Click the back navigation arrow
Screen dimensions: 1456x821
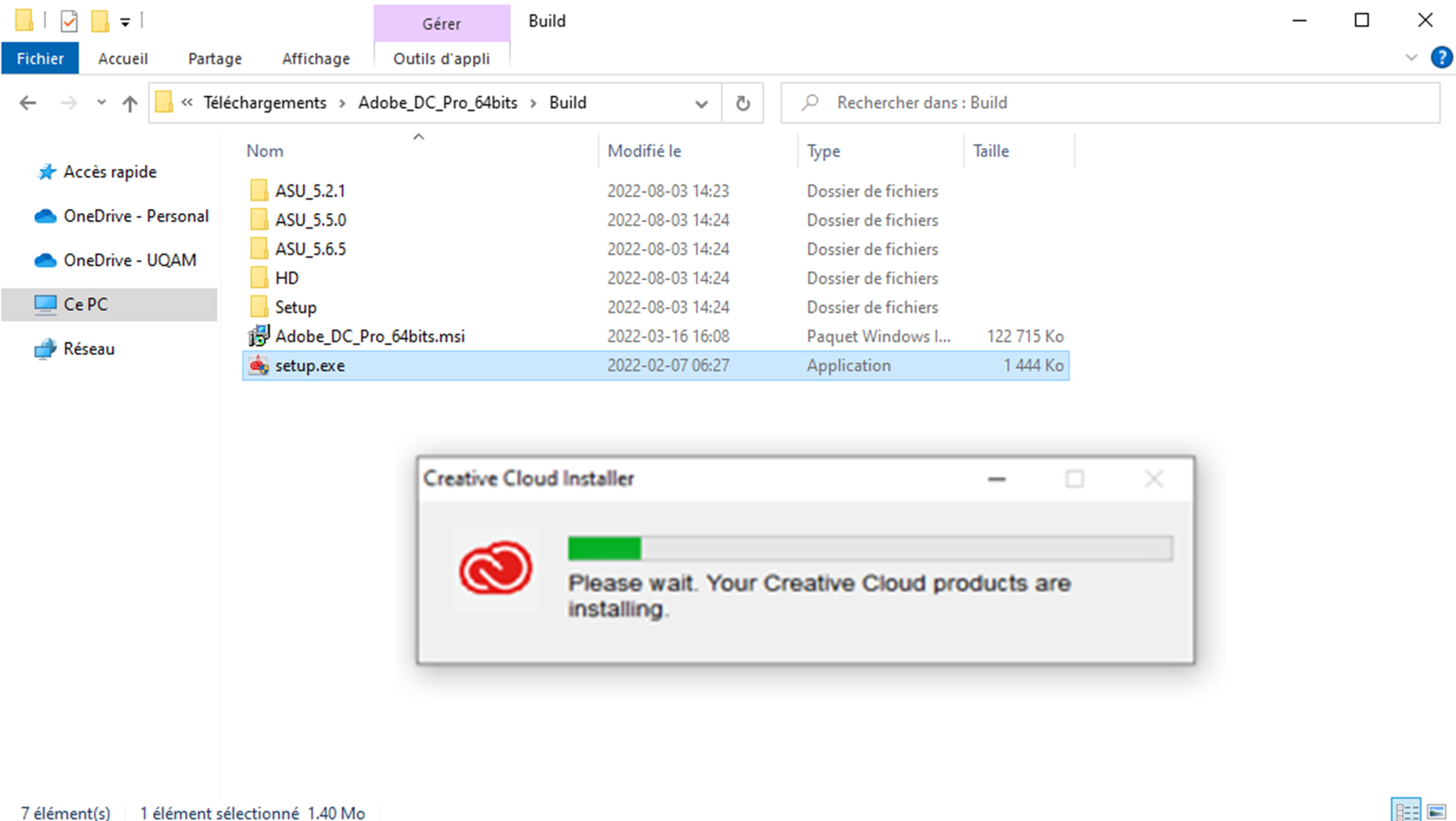28,103
